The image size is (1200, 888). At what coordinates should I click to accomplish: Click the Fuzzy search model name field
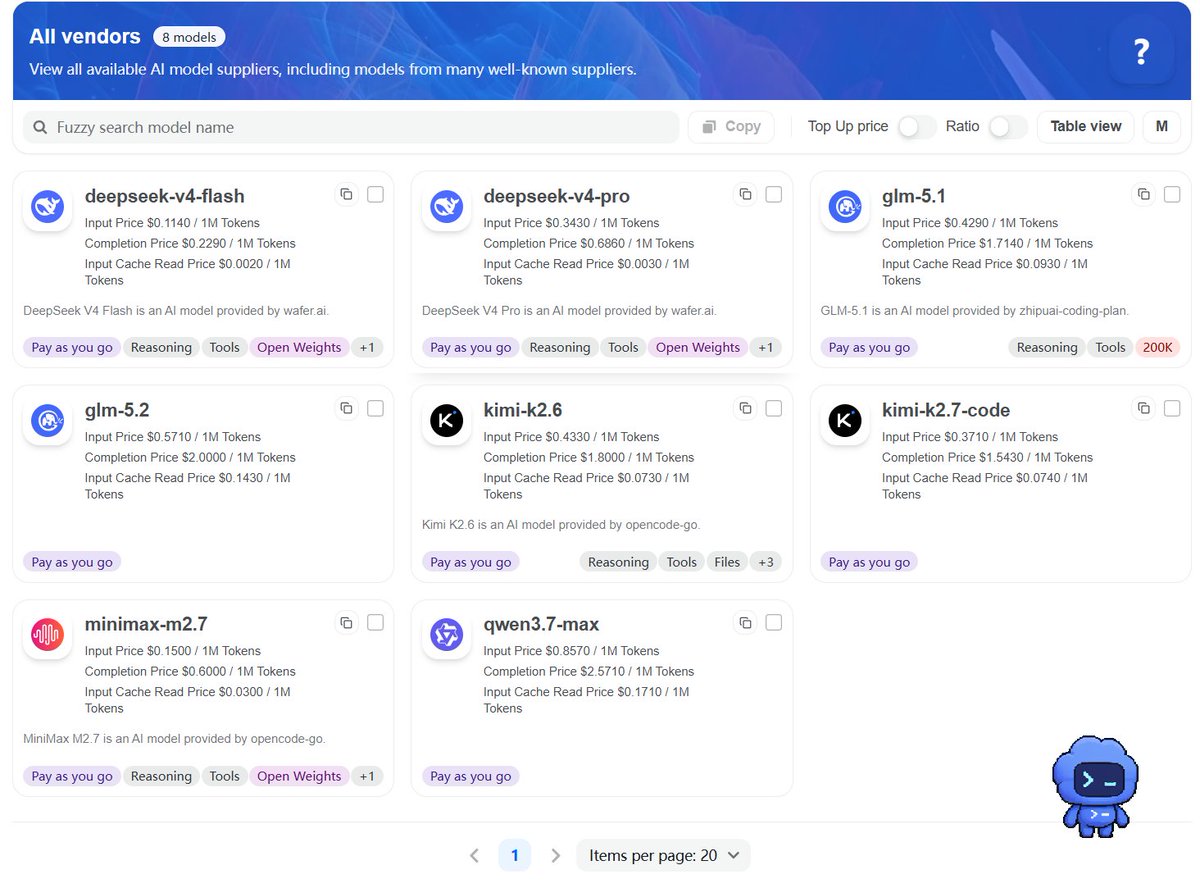click(x=351, y=127)
